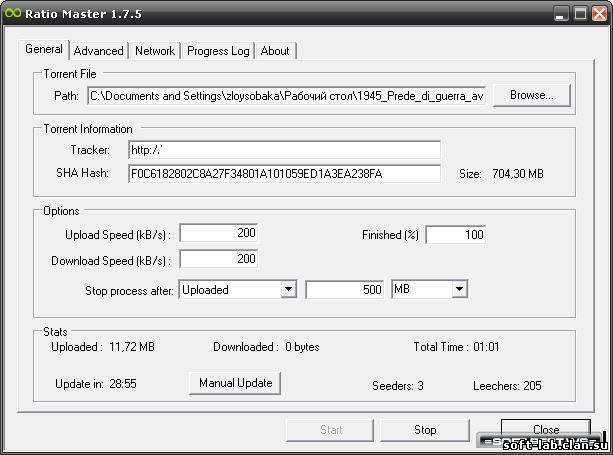Click the Download Speed field

coord(219,259)
